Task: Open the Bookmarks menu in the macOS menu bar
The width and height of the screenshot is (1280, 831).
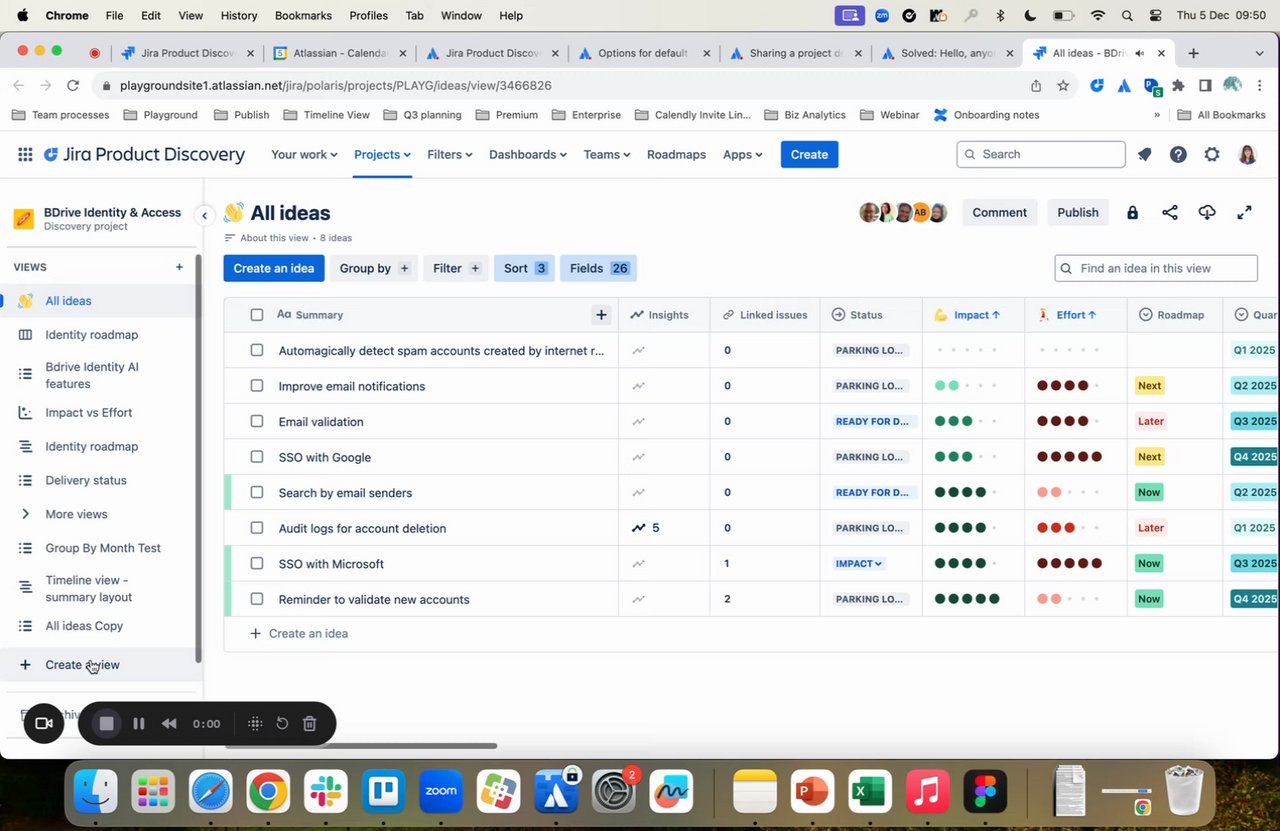Action: (301, 15)
